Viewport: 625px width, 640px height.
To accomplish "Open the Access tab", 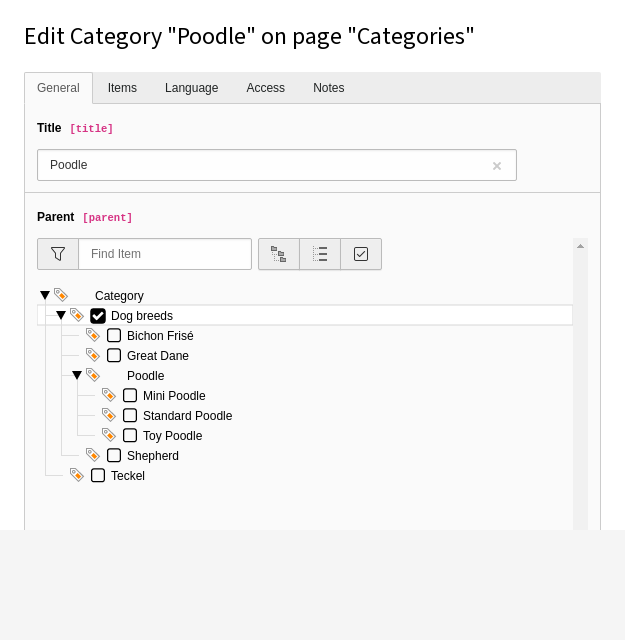I will [x=265, y=88].
